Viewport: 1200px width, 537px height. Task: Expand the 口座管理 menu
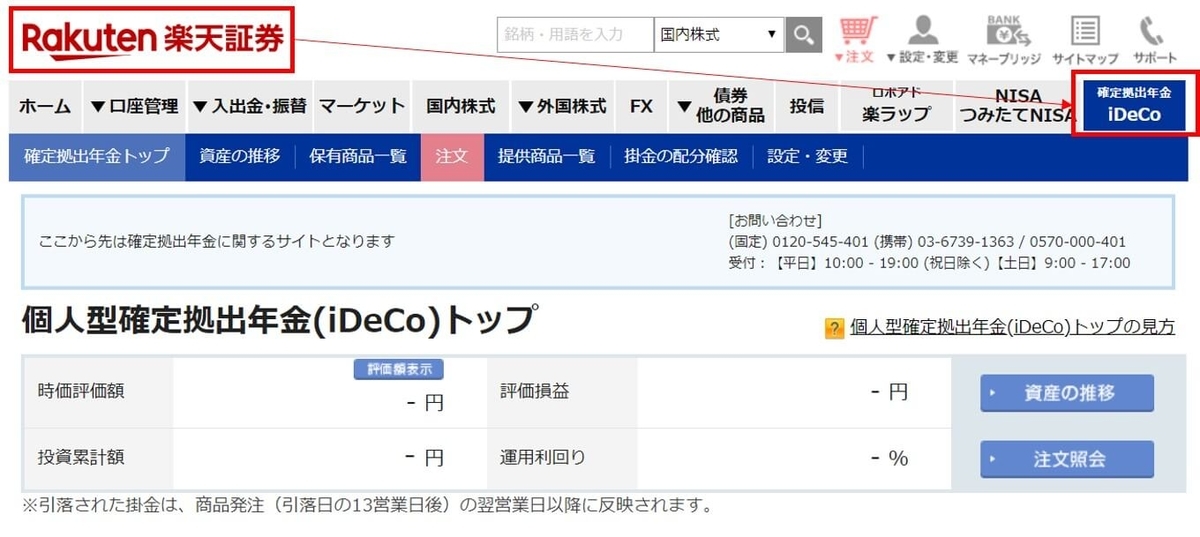point(134,106)
